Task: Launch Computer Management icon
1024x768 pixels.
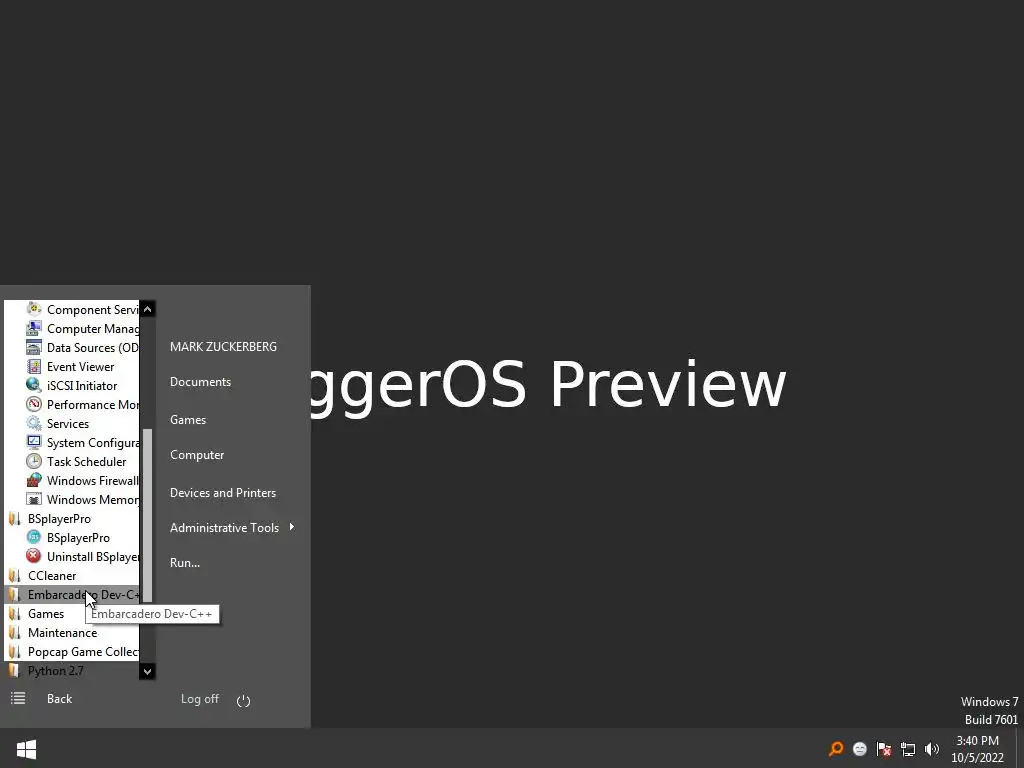Action: [34, 328]
